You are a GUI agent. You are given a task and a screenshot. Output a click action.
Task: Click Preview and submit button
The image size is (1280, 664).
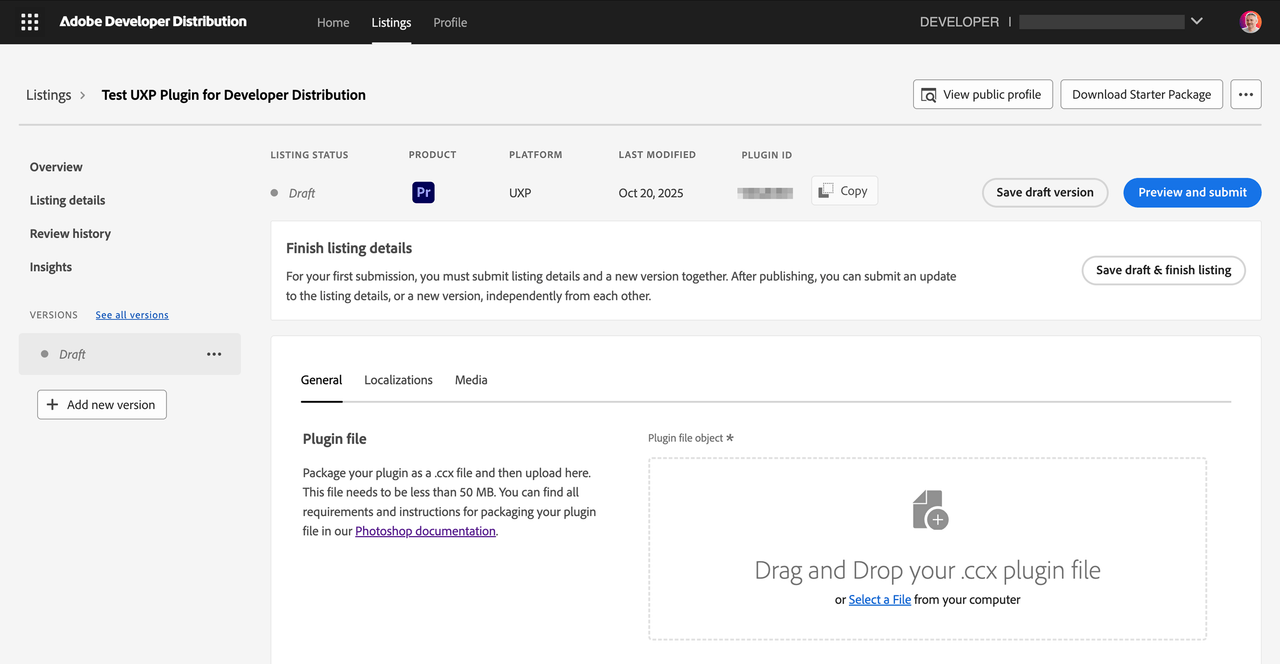(1192, 192)
